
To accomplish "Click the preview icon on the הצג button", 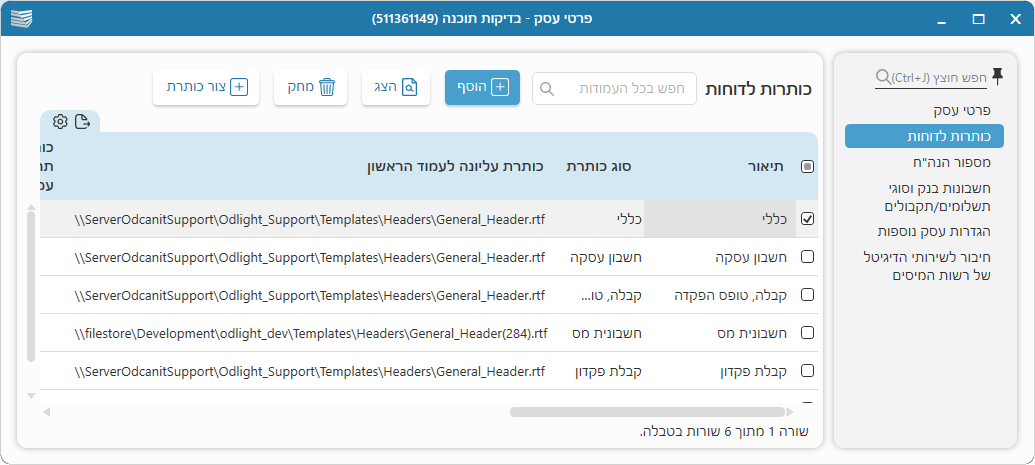I will (x=410, y=88).
